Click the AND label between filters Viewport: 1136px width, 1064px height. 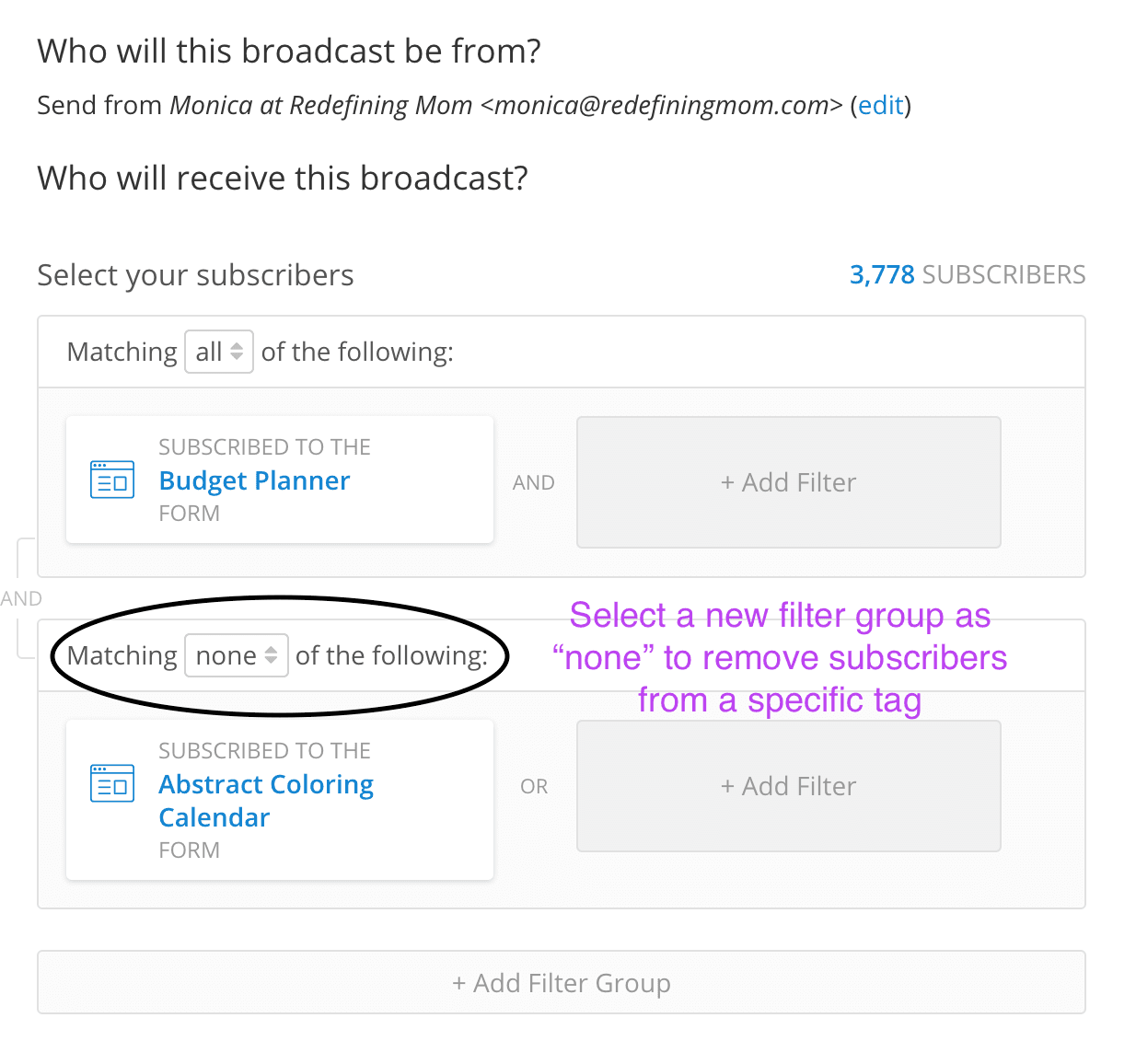tap(534, 482)
